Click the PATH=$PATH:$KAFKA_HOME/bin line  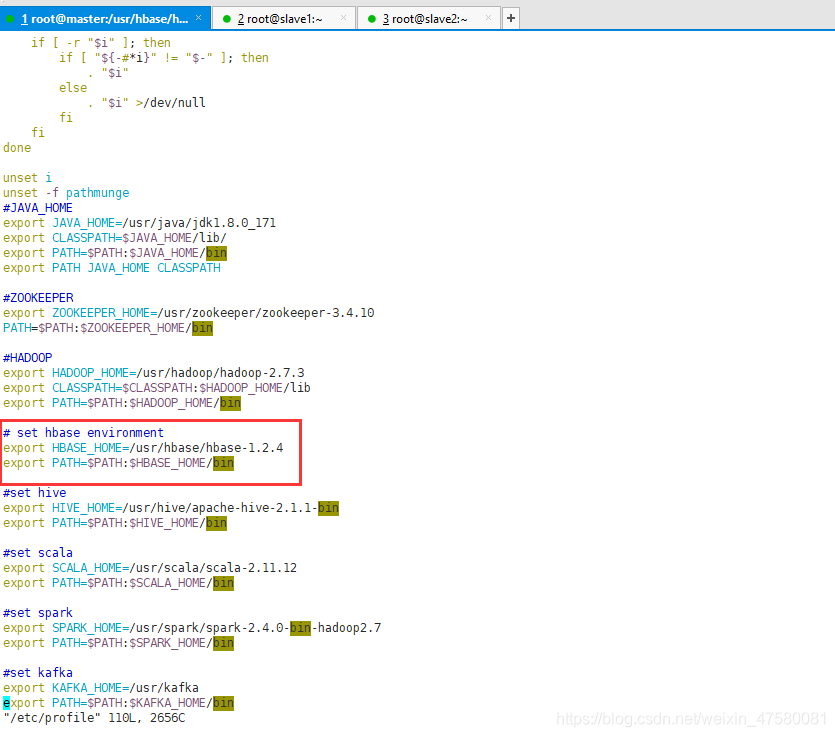pyautogui.click(x=118, y=703)
